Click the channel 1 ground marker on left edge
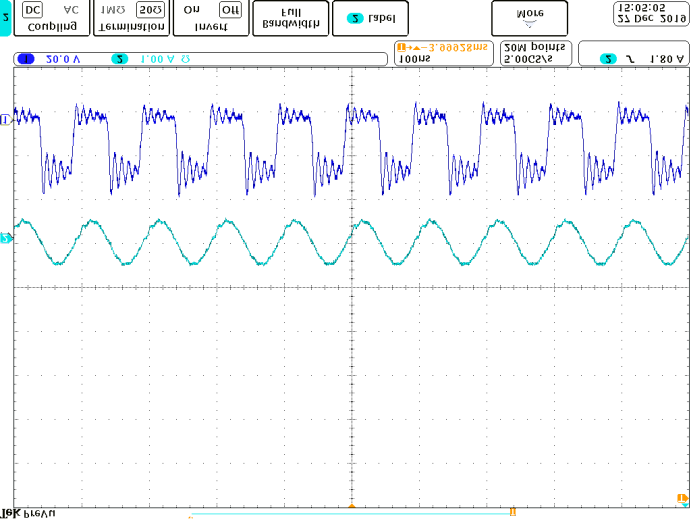Image resolution: width=691 pixels, height=519 pixels. [x=5, y=120]
